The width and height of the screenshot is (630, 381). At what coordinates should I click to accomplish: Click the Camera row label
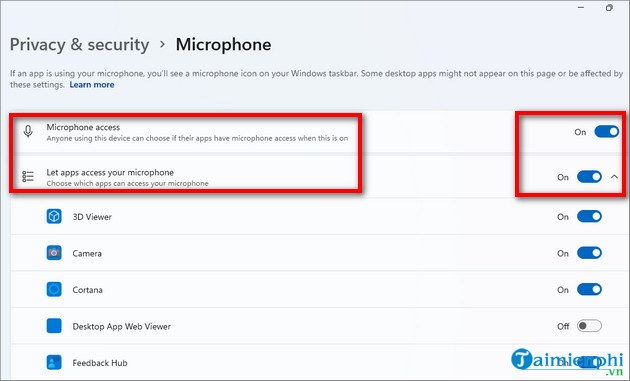coord(87,254)
